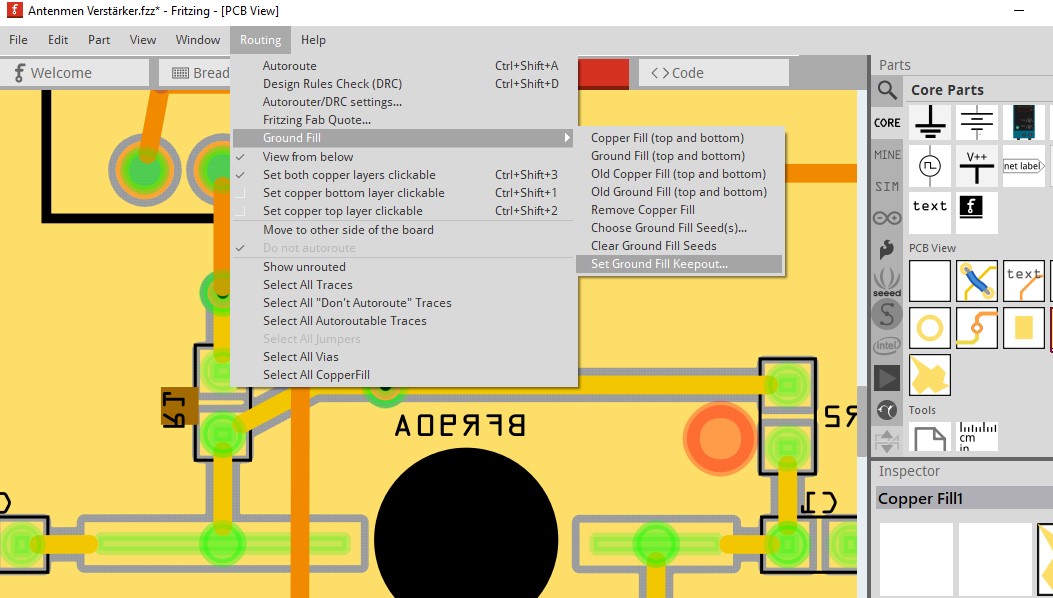Select the ground symbol part
Image resolution: width=1053 pixels, height=598 pixels.
(x=930, y=123)
